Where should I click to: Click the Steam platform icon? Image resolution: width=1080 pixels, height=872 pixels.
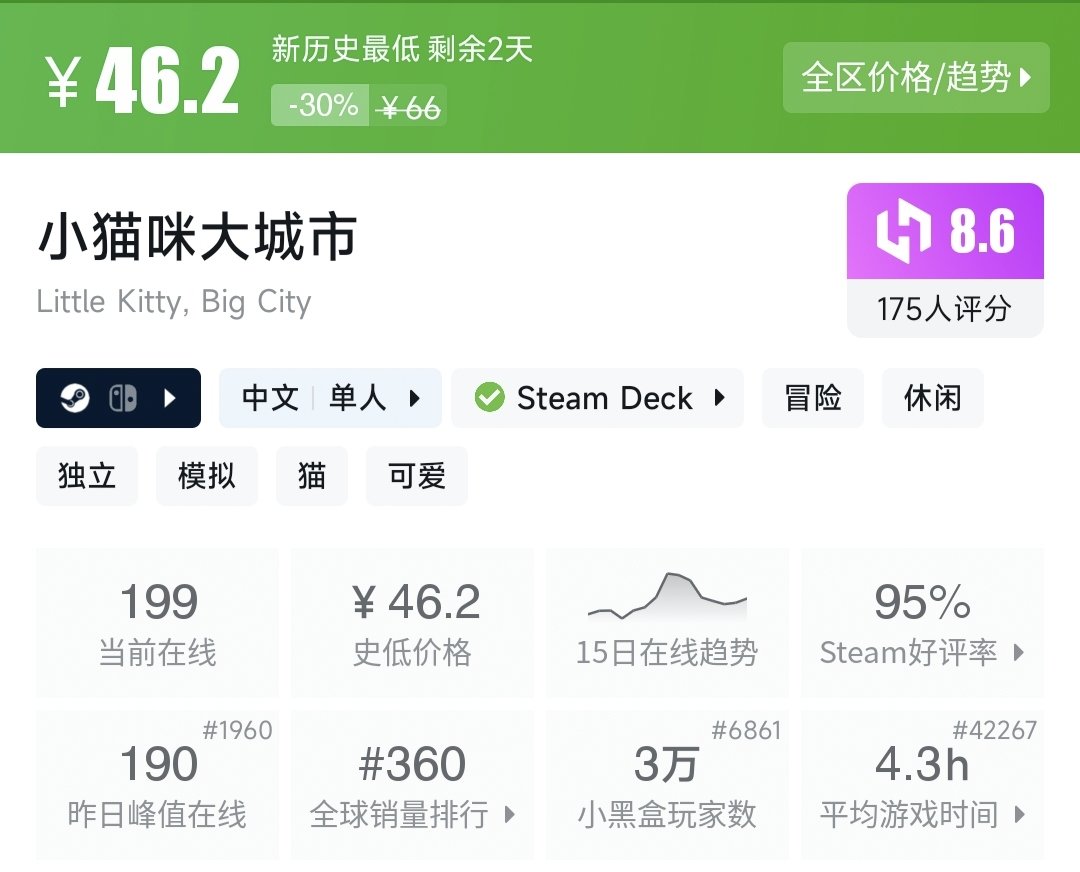click(x=75, y=398)
